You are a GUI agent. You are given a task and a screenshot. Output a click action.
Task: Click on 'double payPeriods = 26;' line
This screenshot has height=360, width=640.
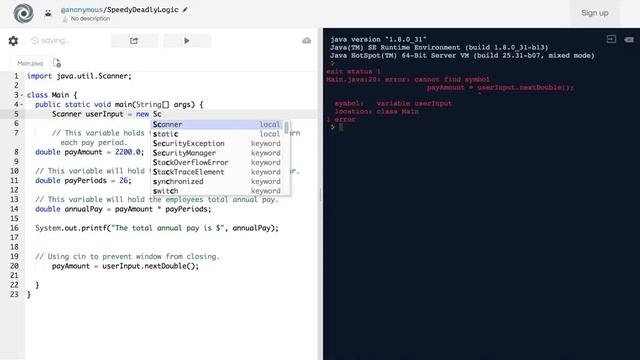[x=83, y=180]
